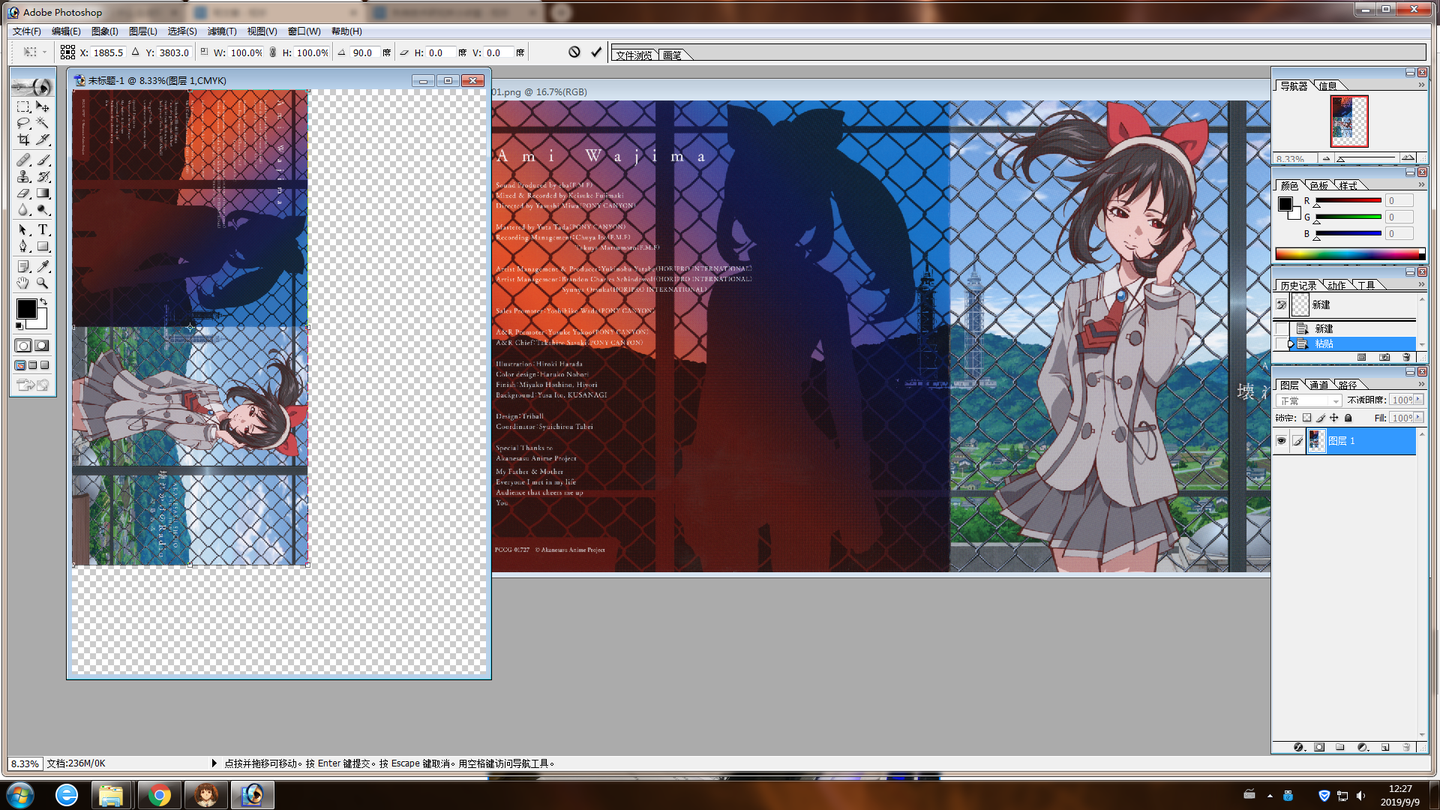Open the 窗口(W) menu
Viewport: 1440px width, 810px height.
point(304,32)
